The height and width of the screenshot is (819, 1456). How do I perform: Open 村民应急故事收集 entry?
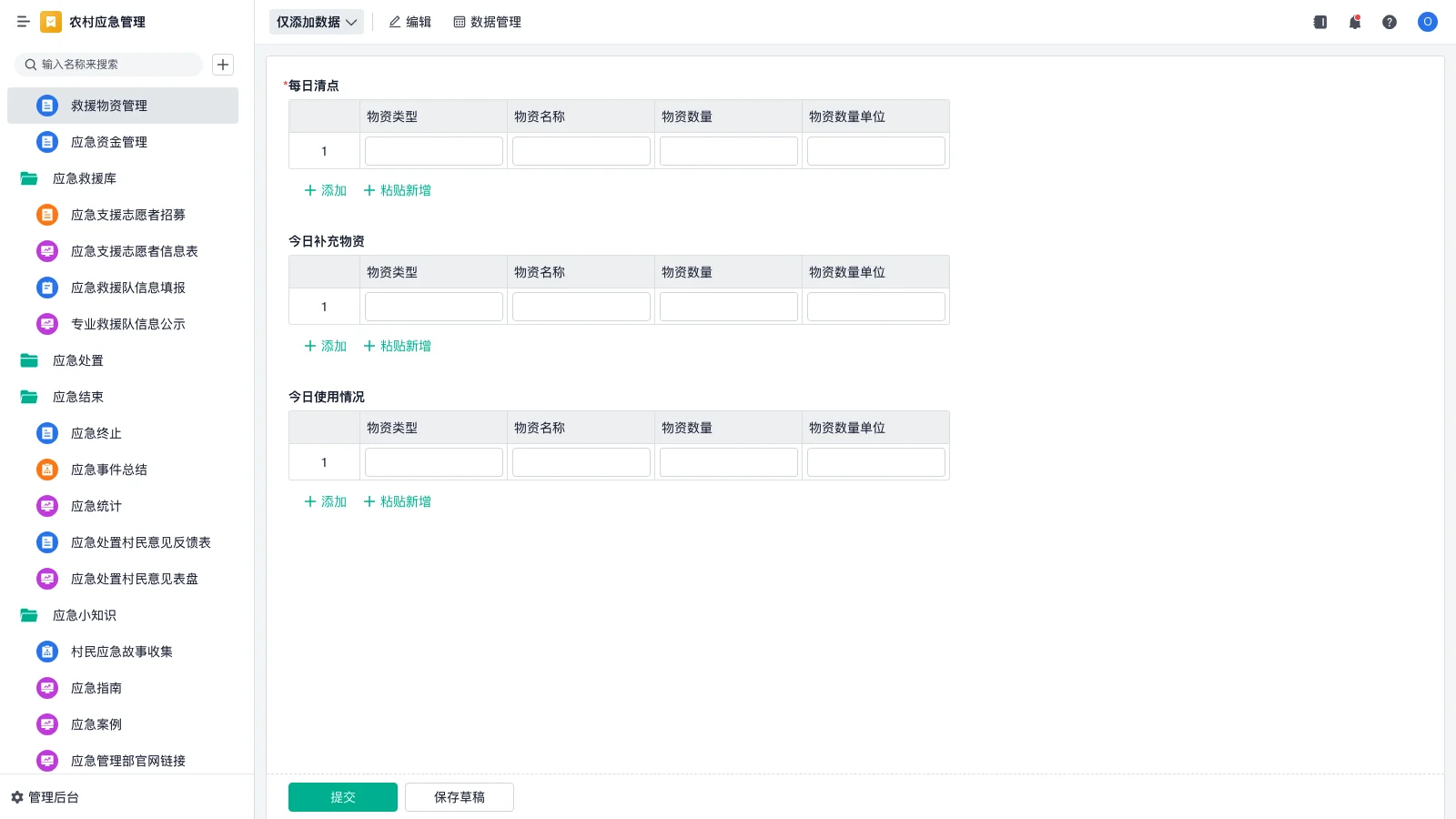123,652
